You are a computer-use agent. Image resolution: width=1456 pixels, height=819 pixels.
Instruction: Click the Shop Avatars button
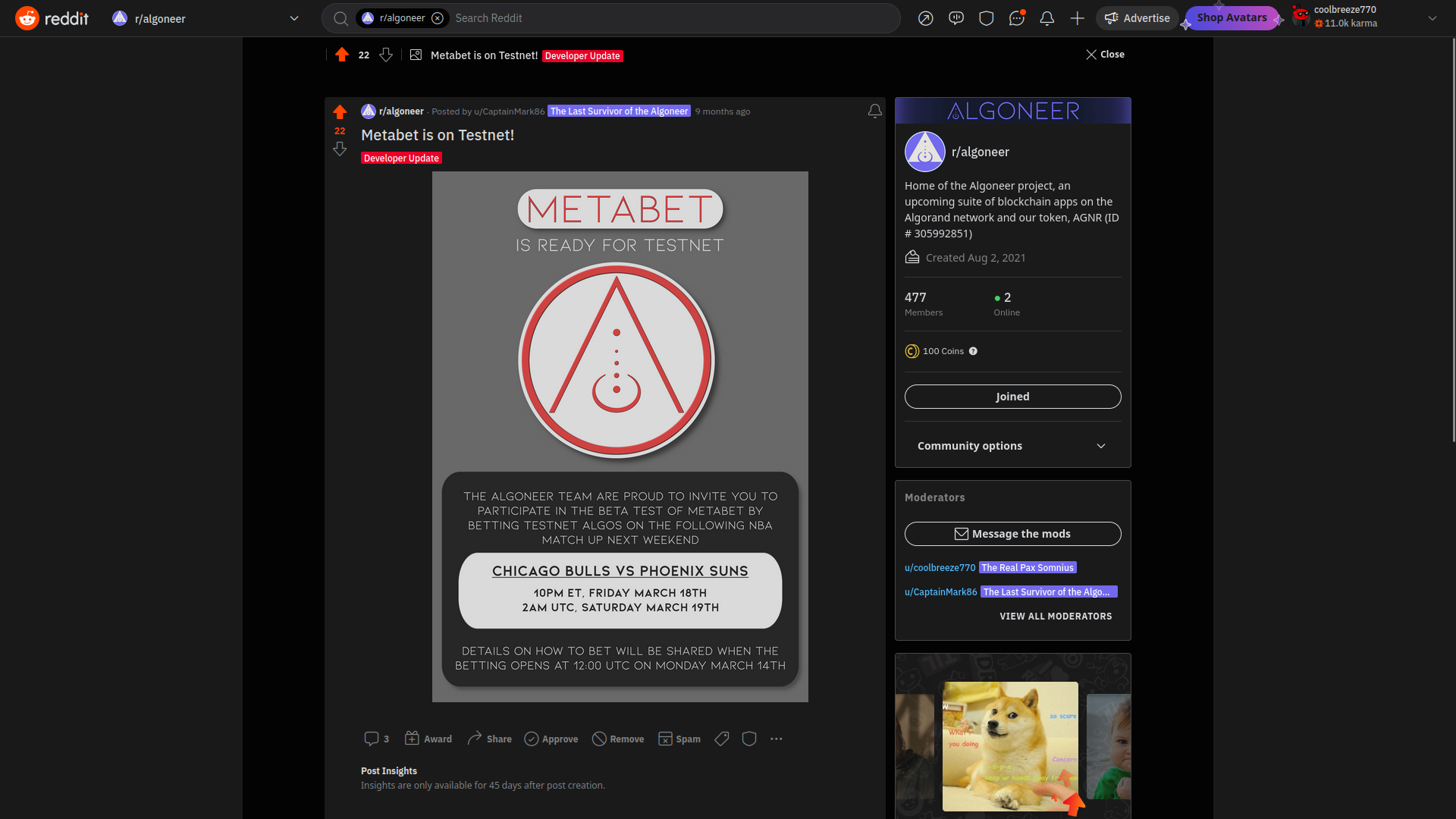tap(1232, 17)
